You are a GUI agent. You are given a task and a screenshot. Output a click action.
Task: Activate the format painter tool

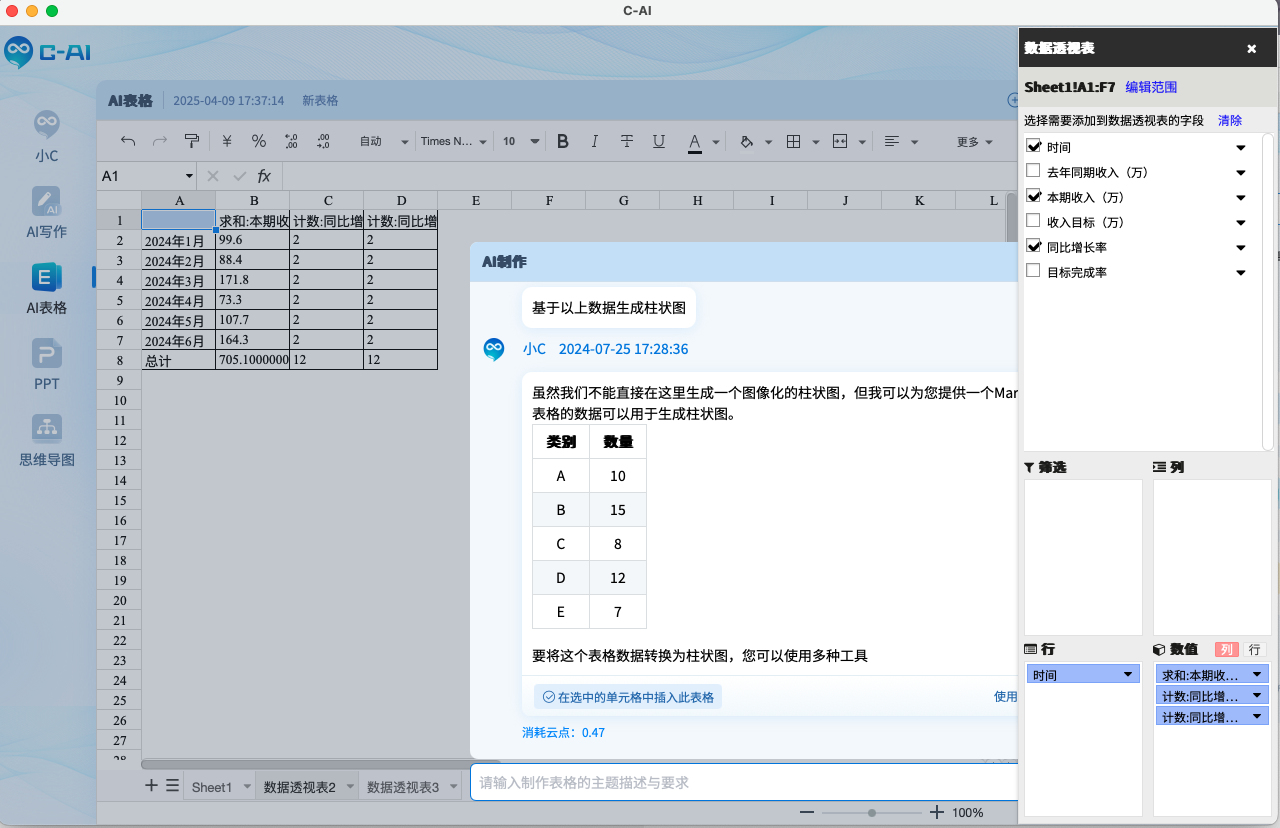(x=192, y=141)
